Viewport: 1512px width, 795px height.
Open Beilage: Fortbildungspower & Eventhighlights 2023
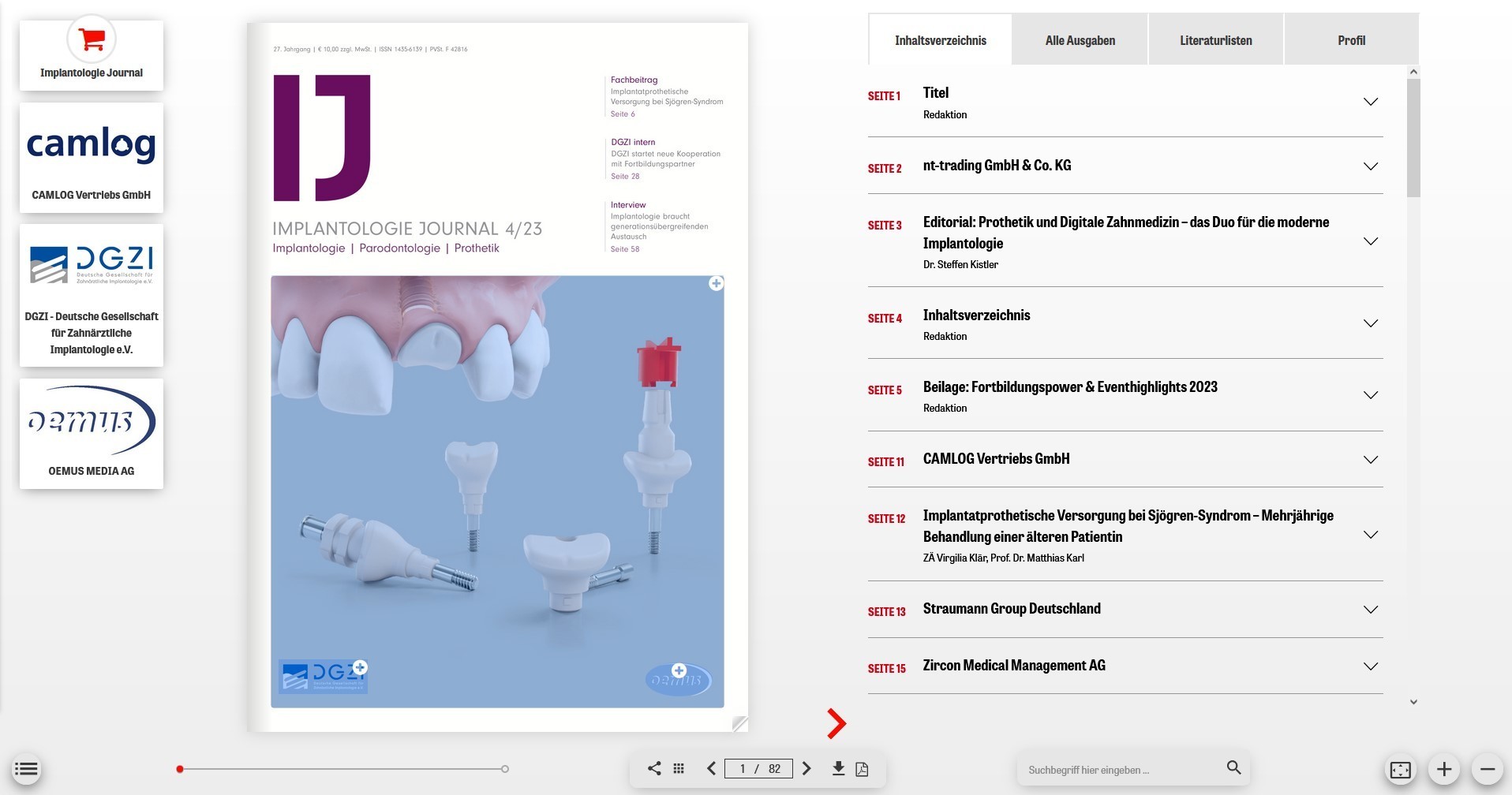1070,387
